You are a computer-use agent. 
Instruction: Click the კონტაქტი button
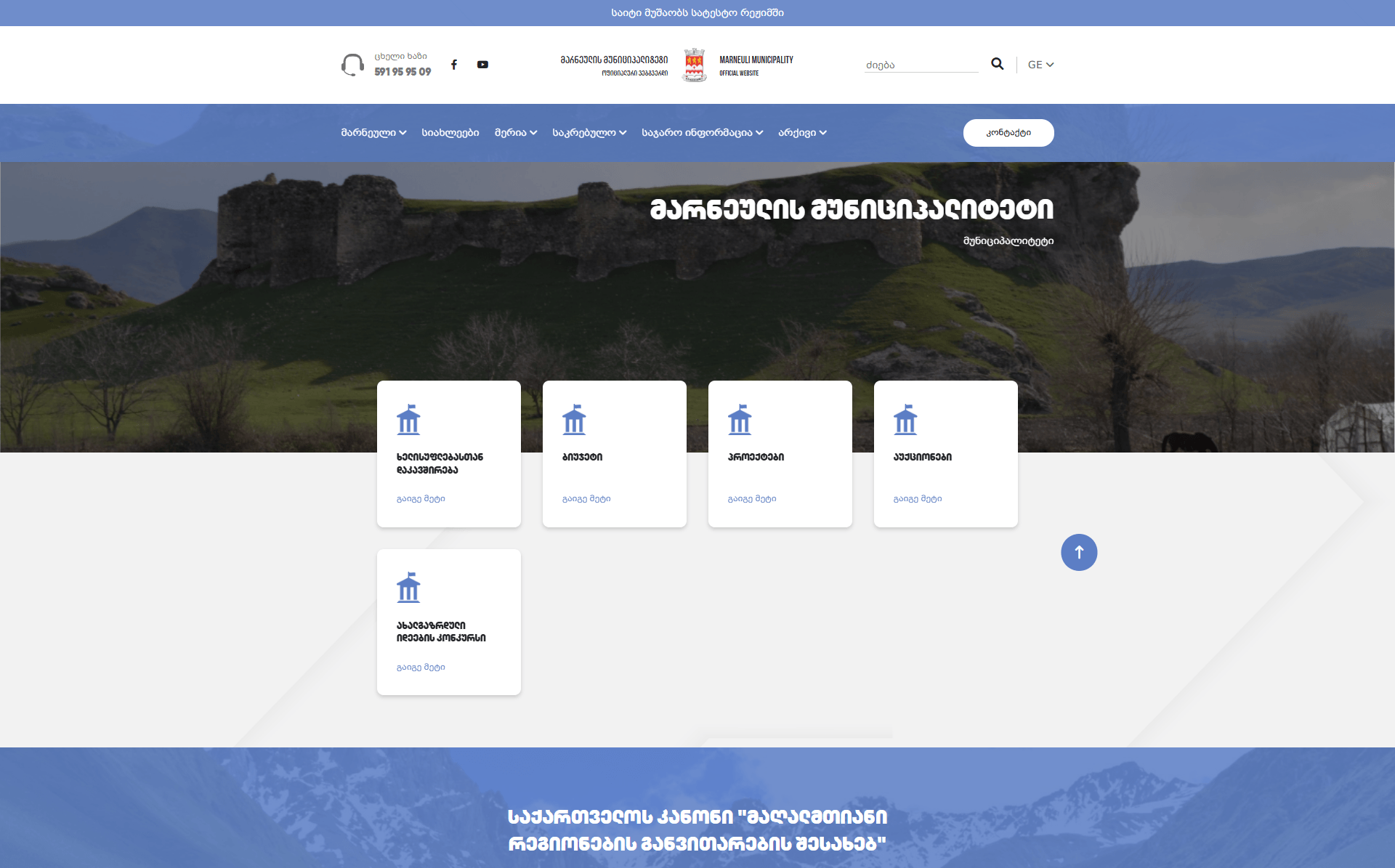(x=1008, y=133)
